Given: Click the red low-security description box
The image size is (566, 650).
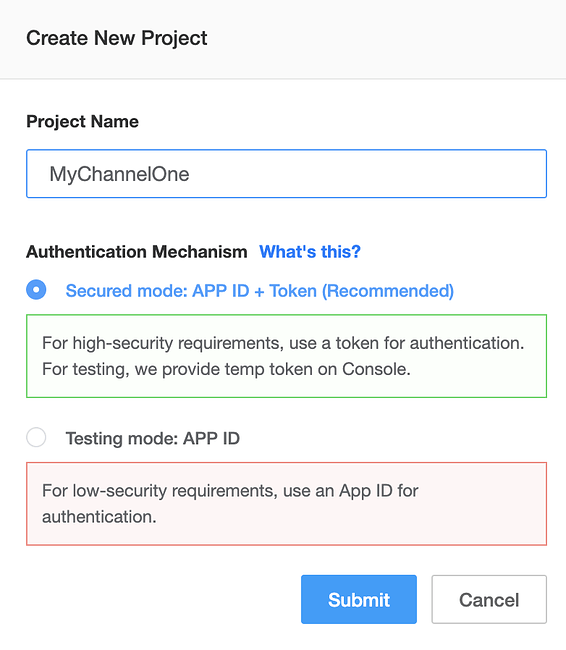Looking at the screenshot, I should pyautogui.click(x=287, y=504).
